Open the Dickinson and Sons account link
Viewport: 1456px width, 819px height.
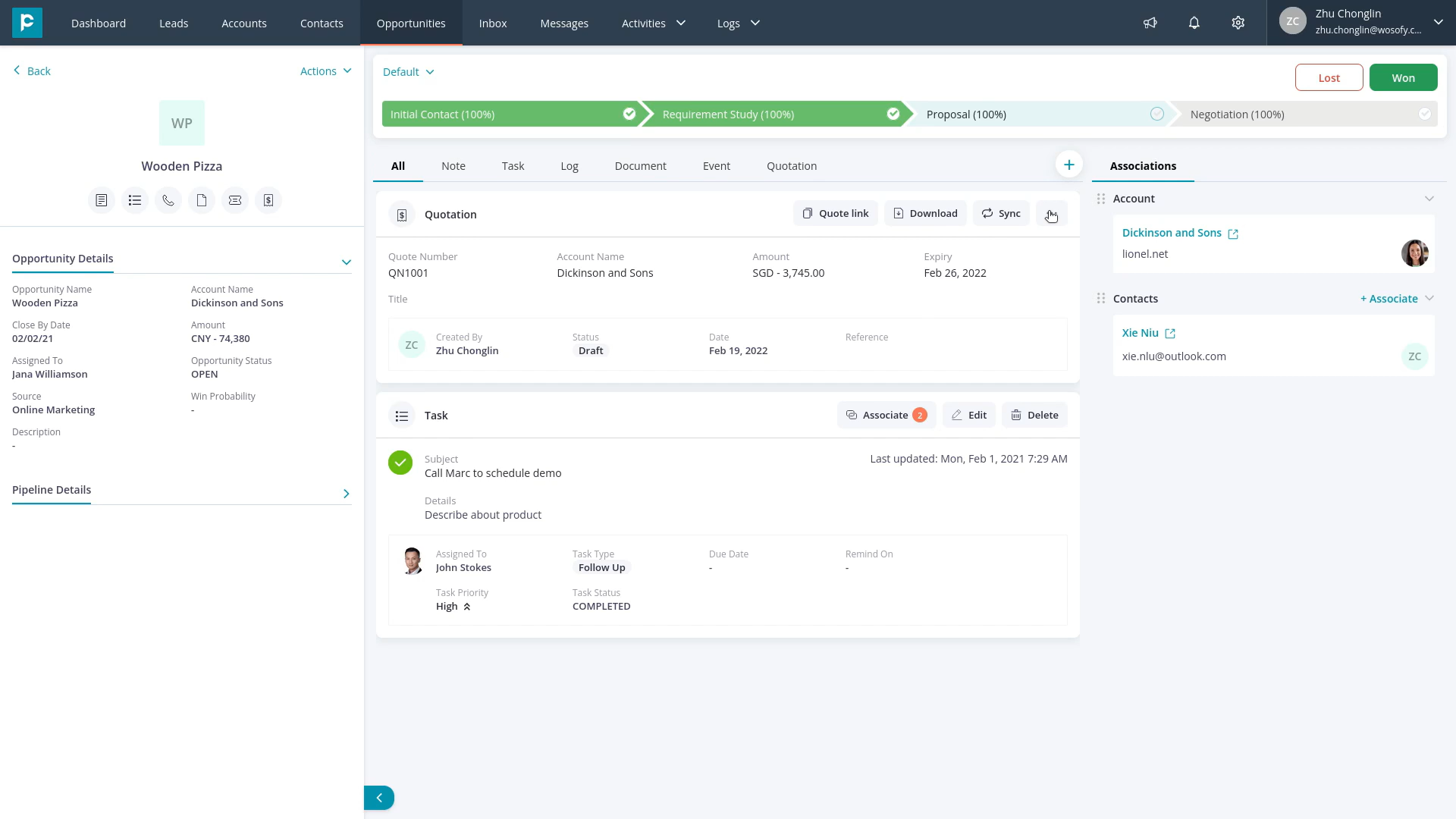click(1172, 233)
